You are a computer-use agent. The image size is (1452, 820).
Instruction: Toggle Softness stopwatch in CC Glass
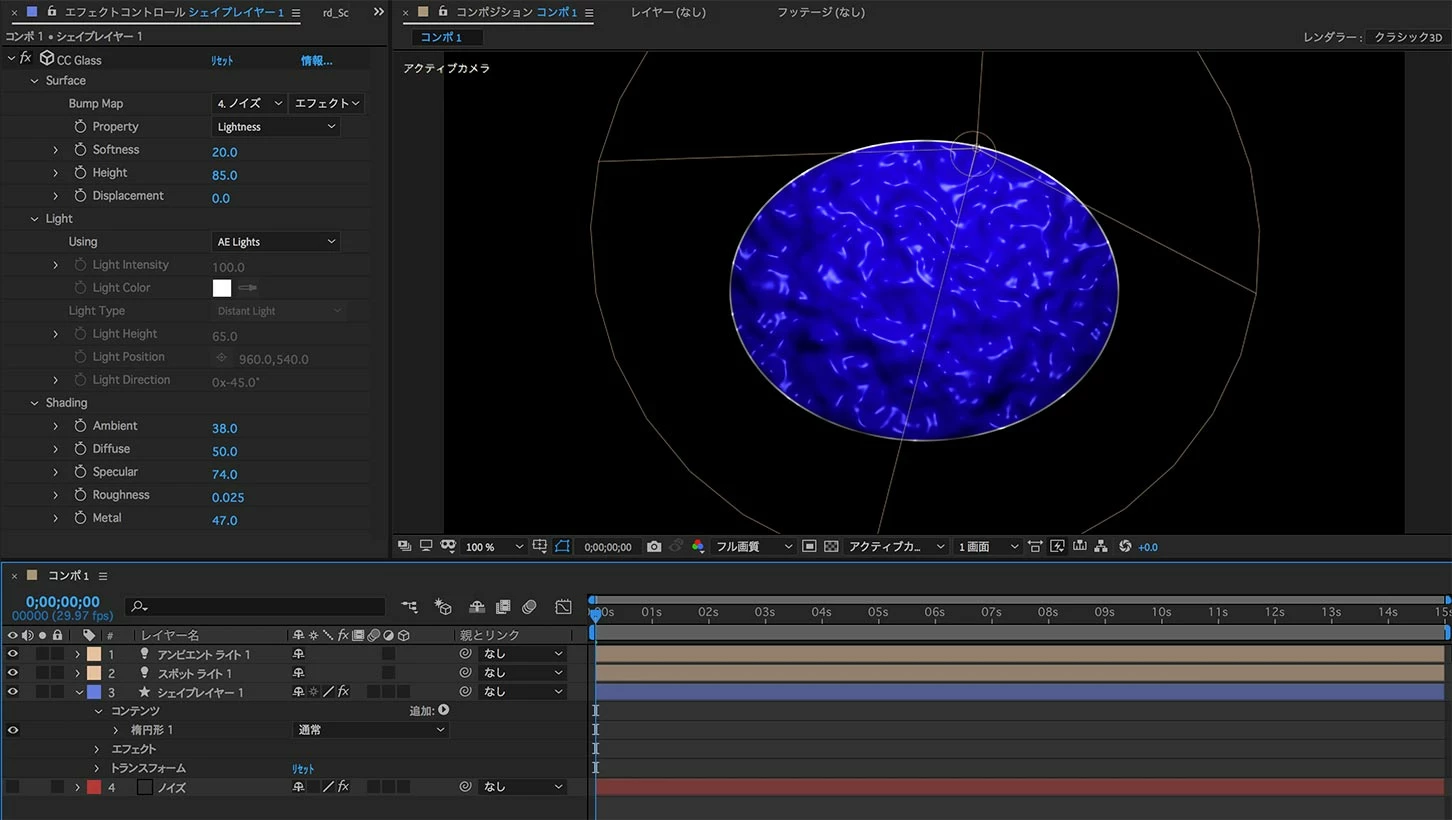(x=80, y=150)
